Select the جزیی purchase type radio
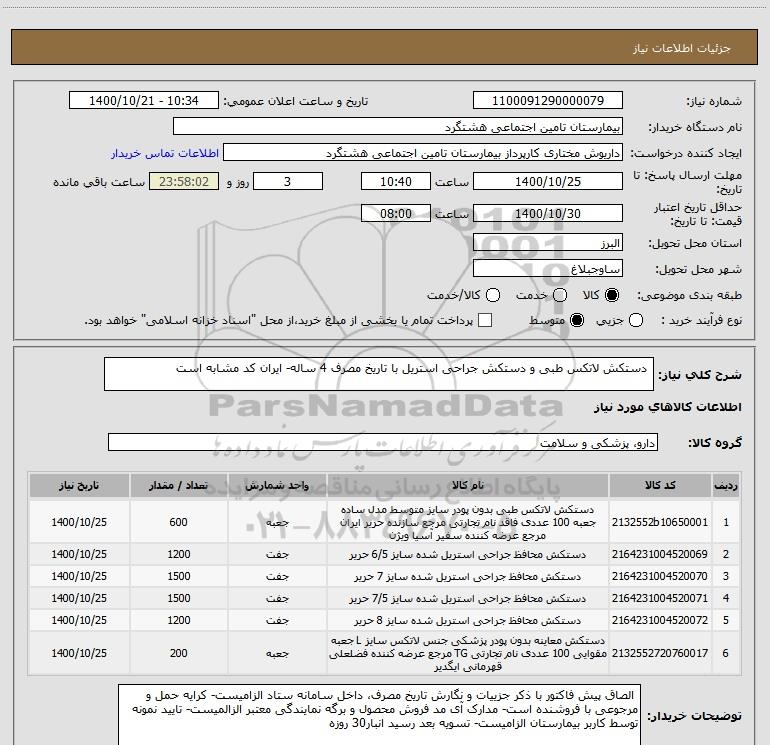The image size is (770, 745). (636, 321)
